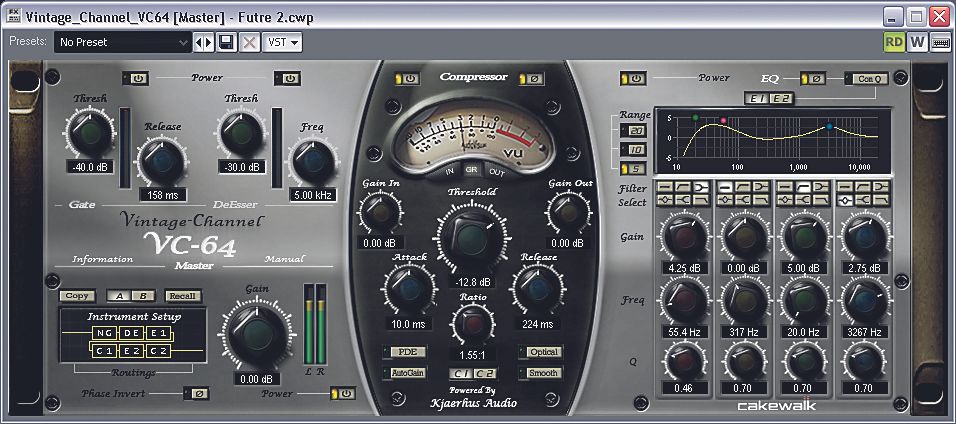Toggle the DeEsser power switch
This screenshot has height=424, width=956.
pyautogui.click(x=287, y=79)
